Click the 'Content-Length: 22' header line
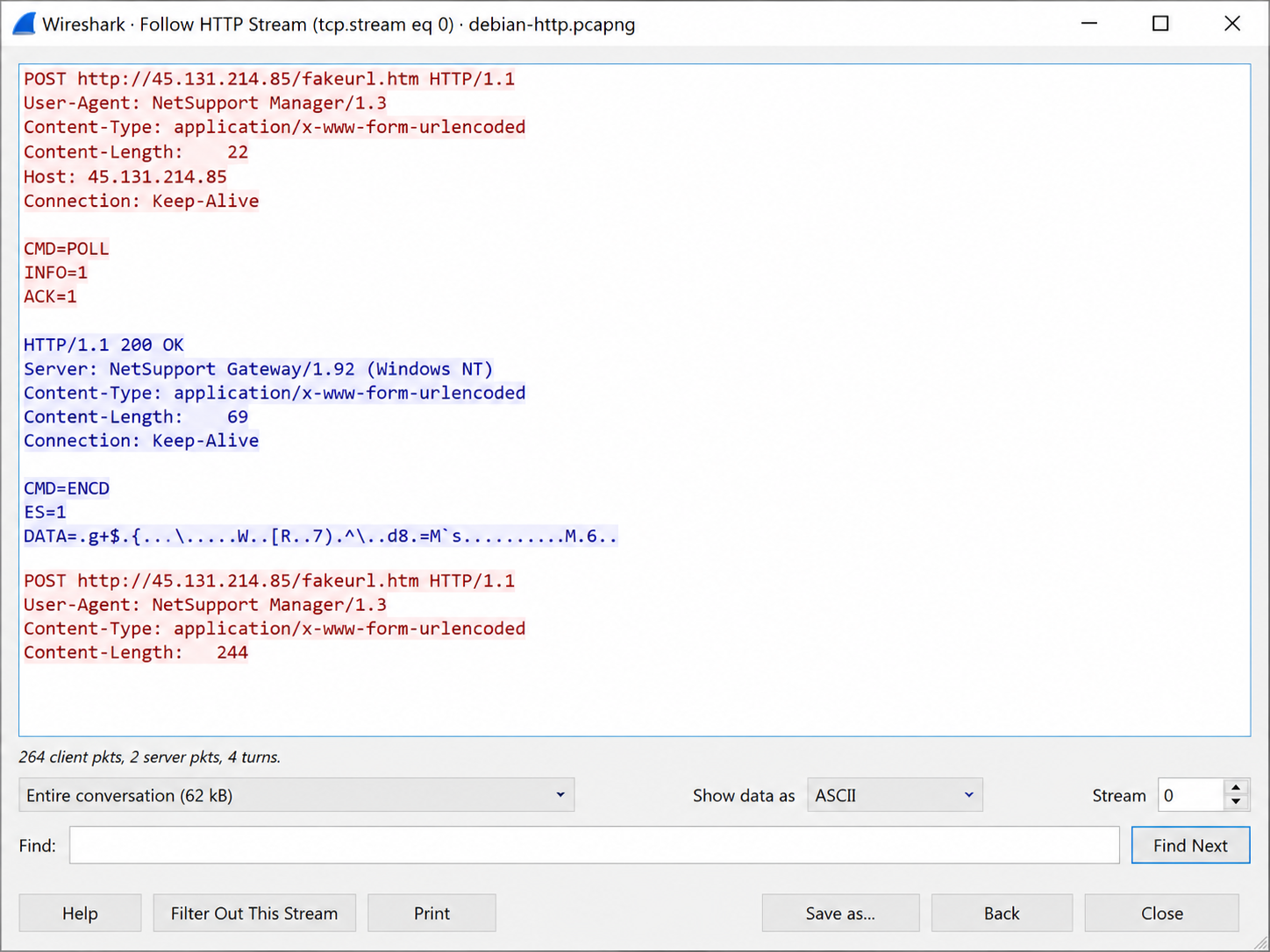1270x952 pixels. coord(136,152)
